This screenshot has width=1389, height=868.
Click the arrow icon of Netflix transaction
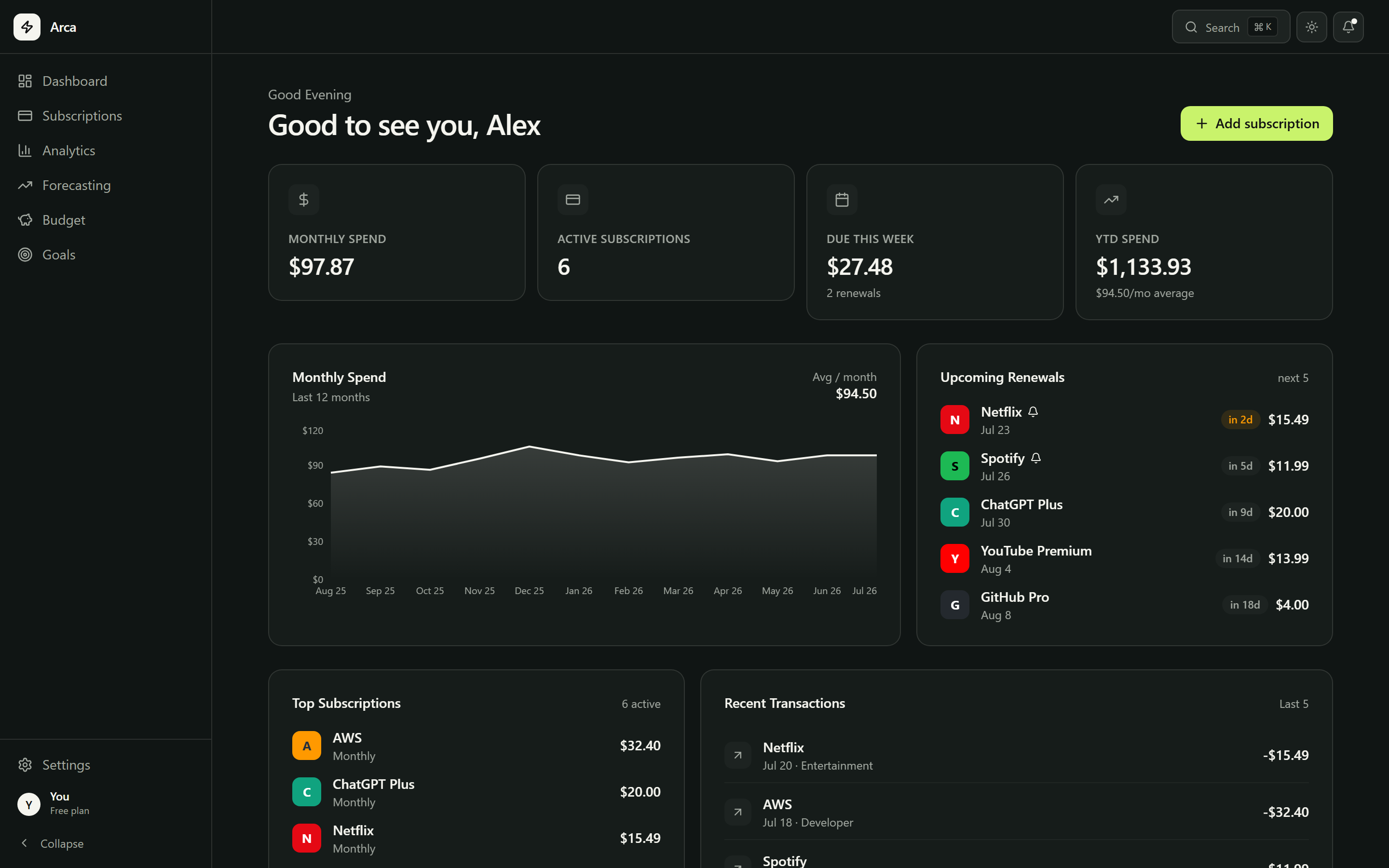click(738, 756)
